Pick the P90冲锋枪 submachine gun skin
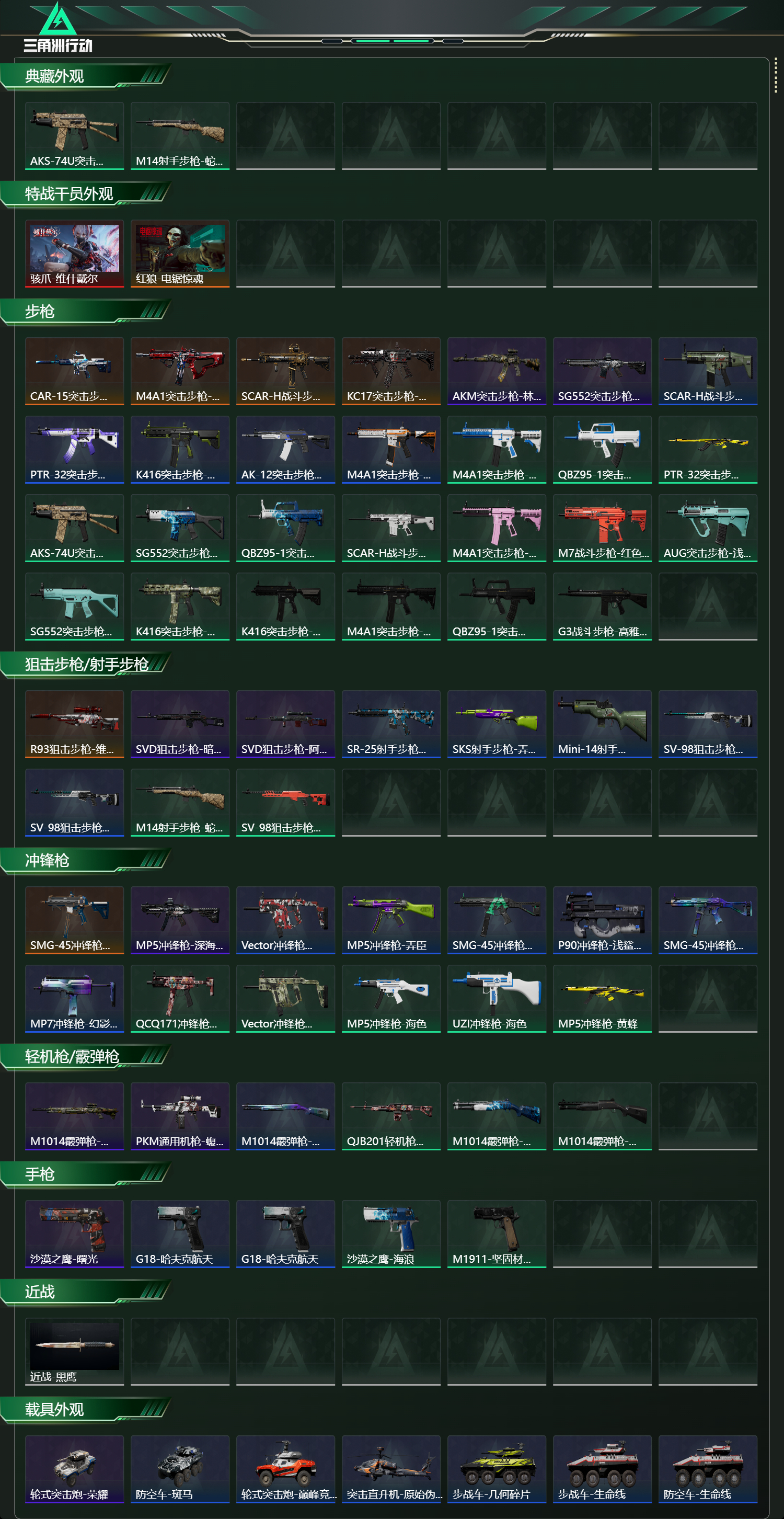The height and width of the screenshot is (1519, 784). coord(602,920)
